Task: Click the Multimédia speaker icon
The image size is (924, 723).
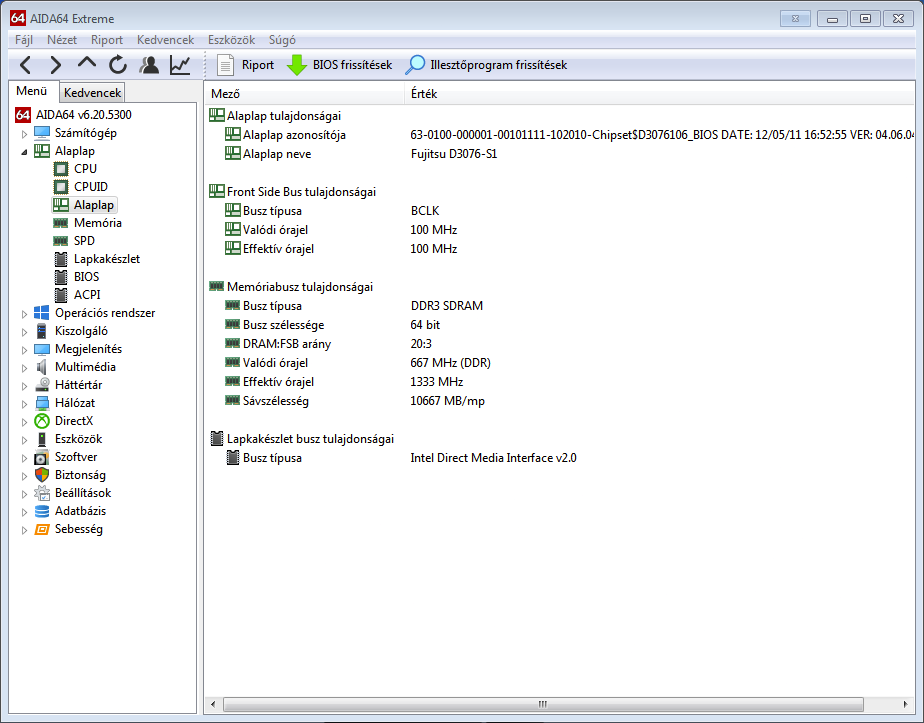Action: [42, 367]
